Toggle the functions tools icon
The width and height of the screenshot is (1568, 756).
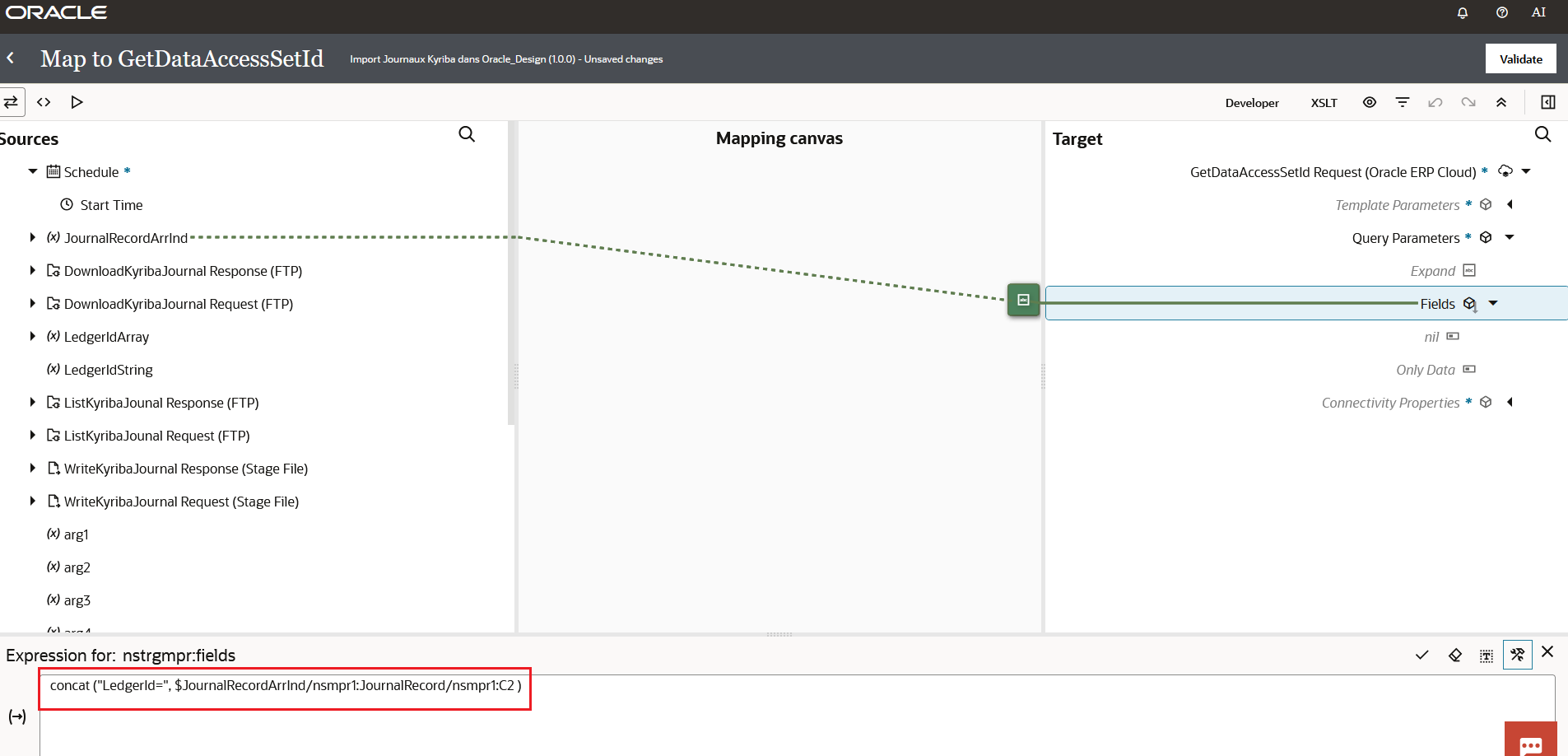pos(1517,655)
